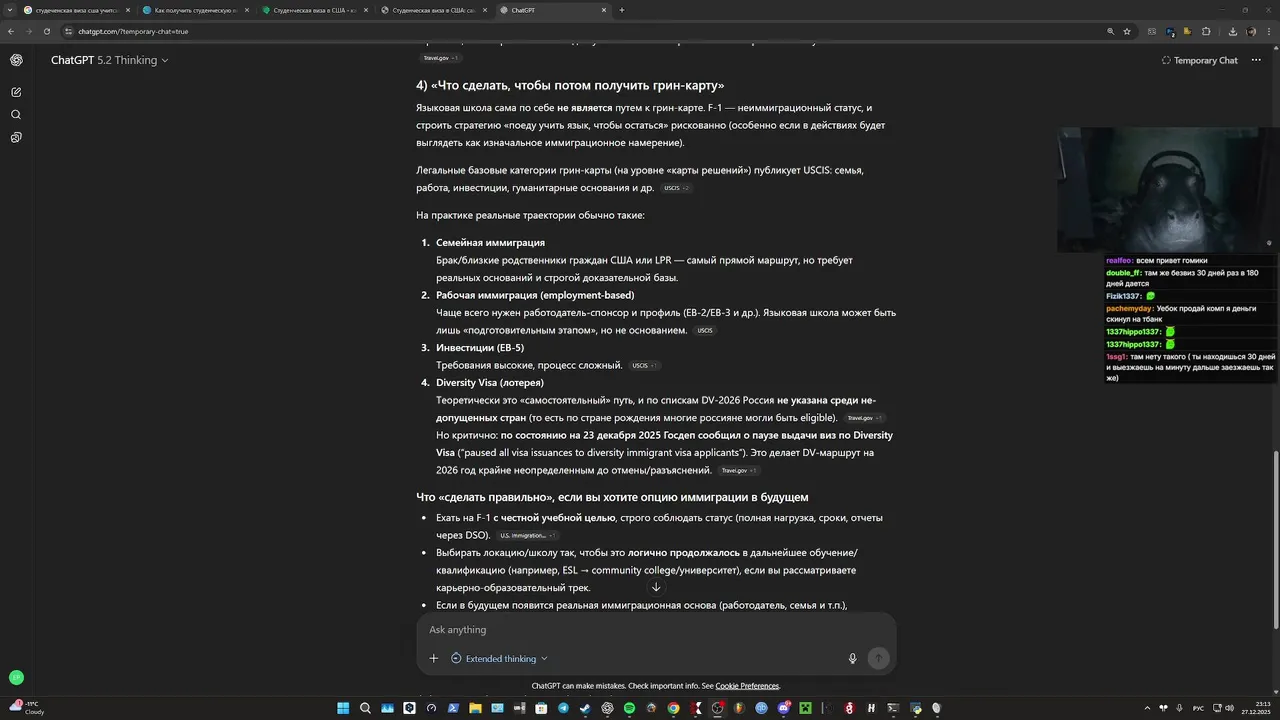
Task: Click the heading 'Что сделать, чтобы потом получить грин-карту'
Action: click(570, 86)
